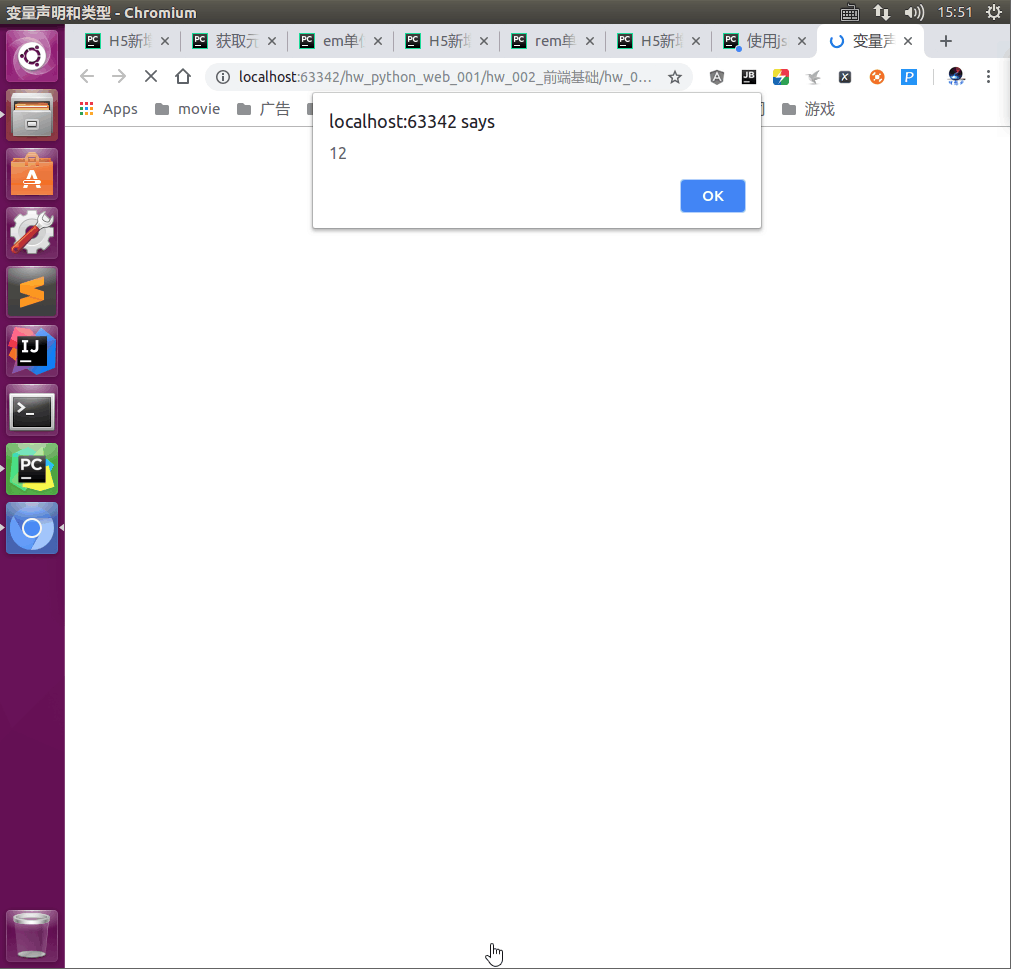Close the 使用js tab
1011x969 pixels.
(802, 41)
